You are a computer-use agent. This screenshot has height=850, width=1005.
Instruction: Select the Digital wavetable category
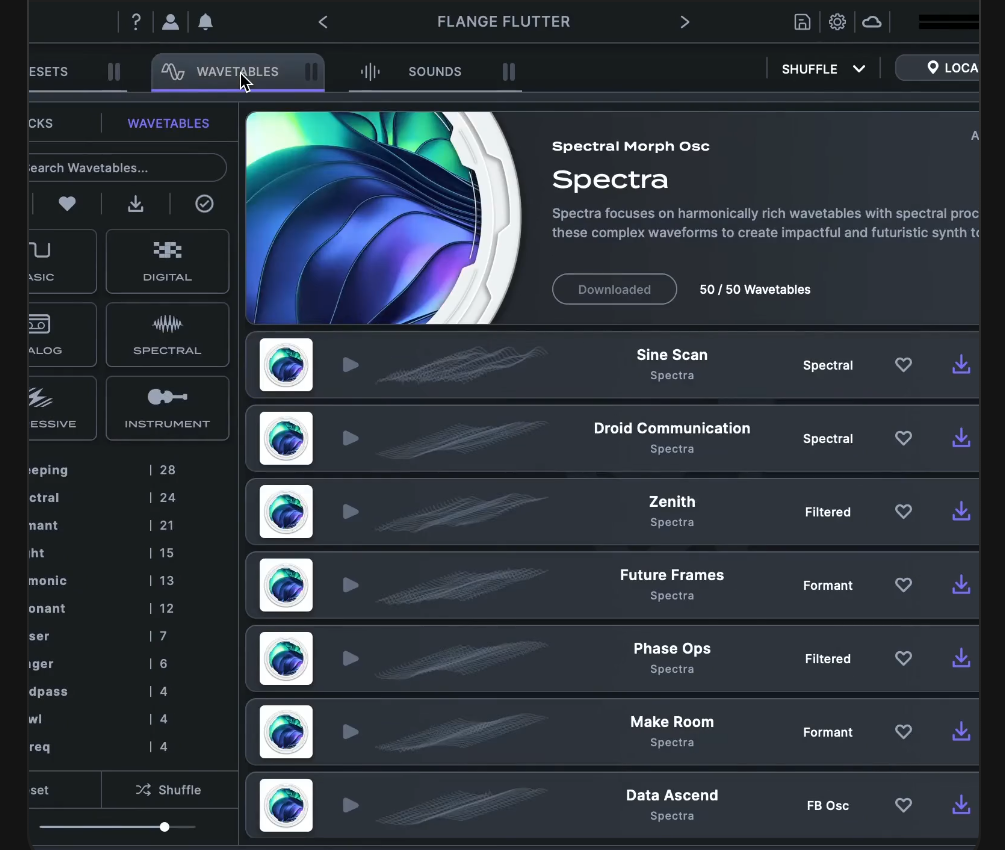tap(167, 261)
